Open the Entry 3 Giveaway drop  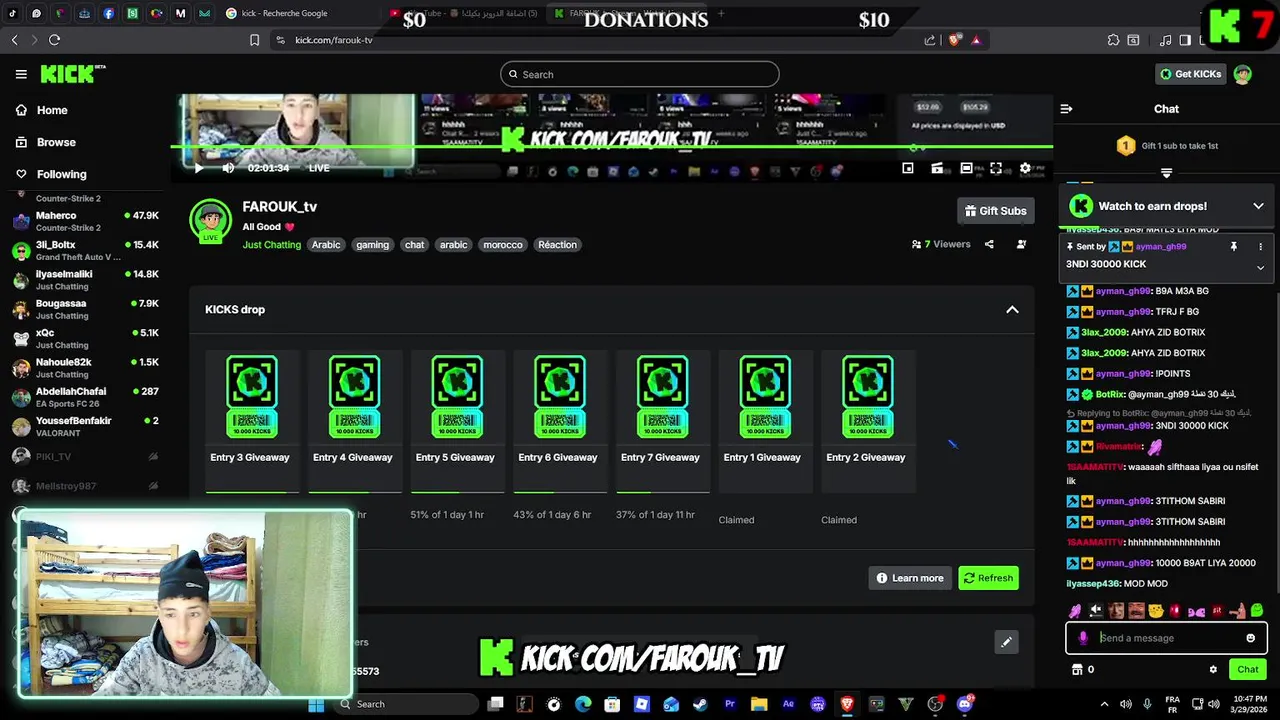(250, 420)
